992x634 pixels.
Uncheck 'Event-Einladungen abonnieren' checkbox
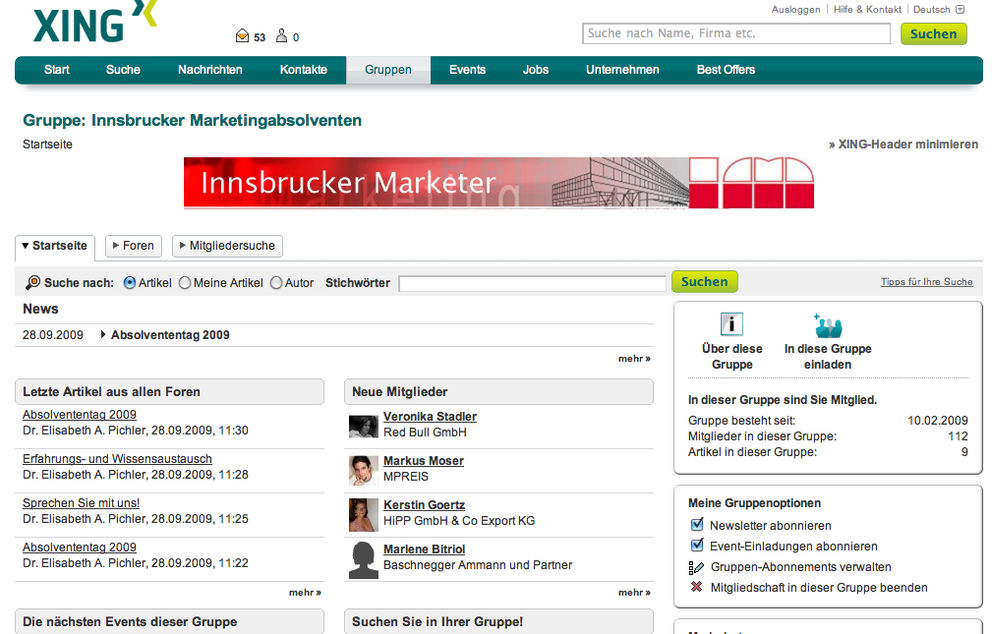point(697,546)
